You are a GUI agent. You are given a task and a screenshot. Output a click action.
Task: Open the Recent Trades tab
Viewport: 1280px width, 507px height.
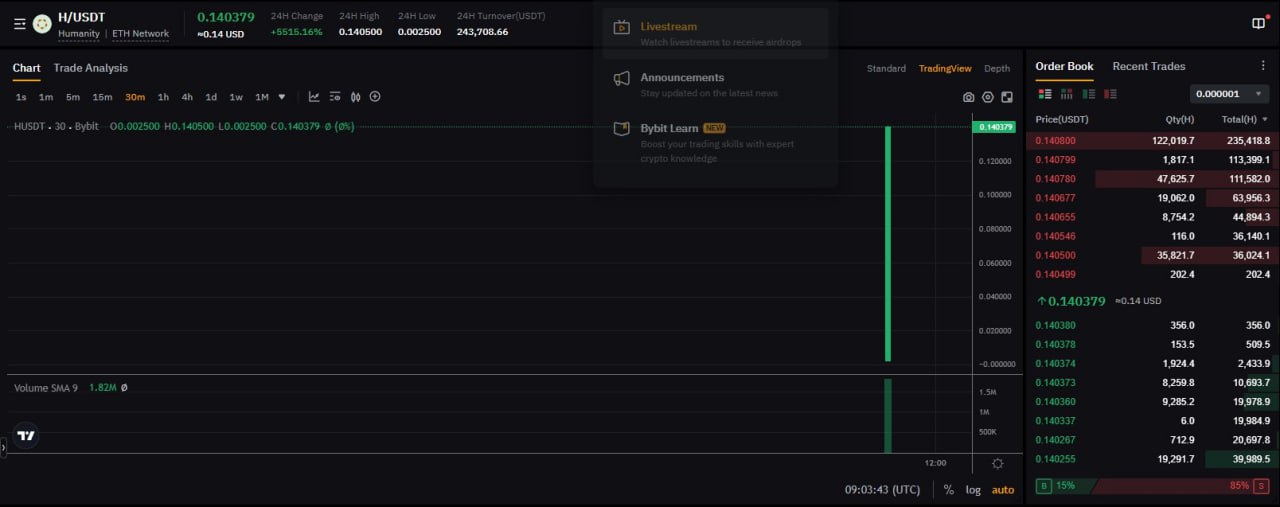1149,66
